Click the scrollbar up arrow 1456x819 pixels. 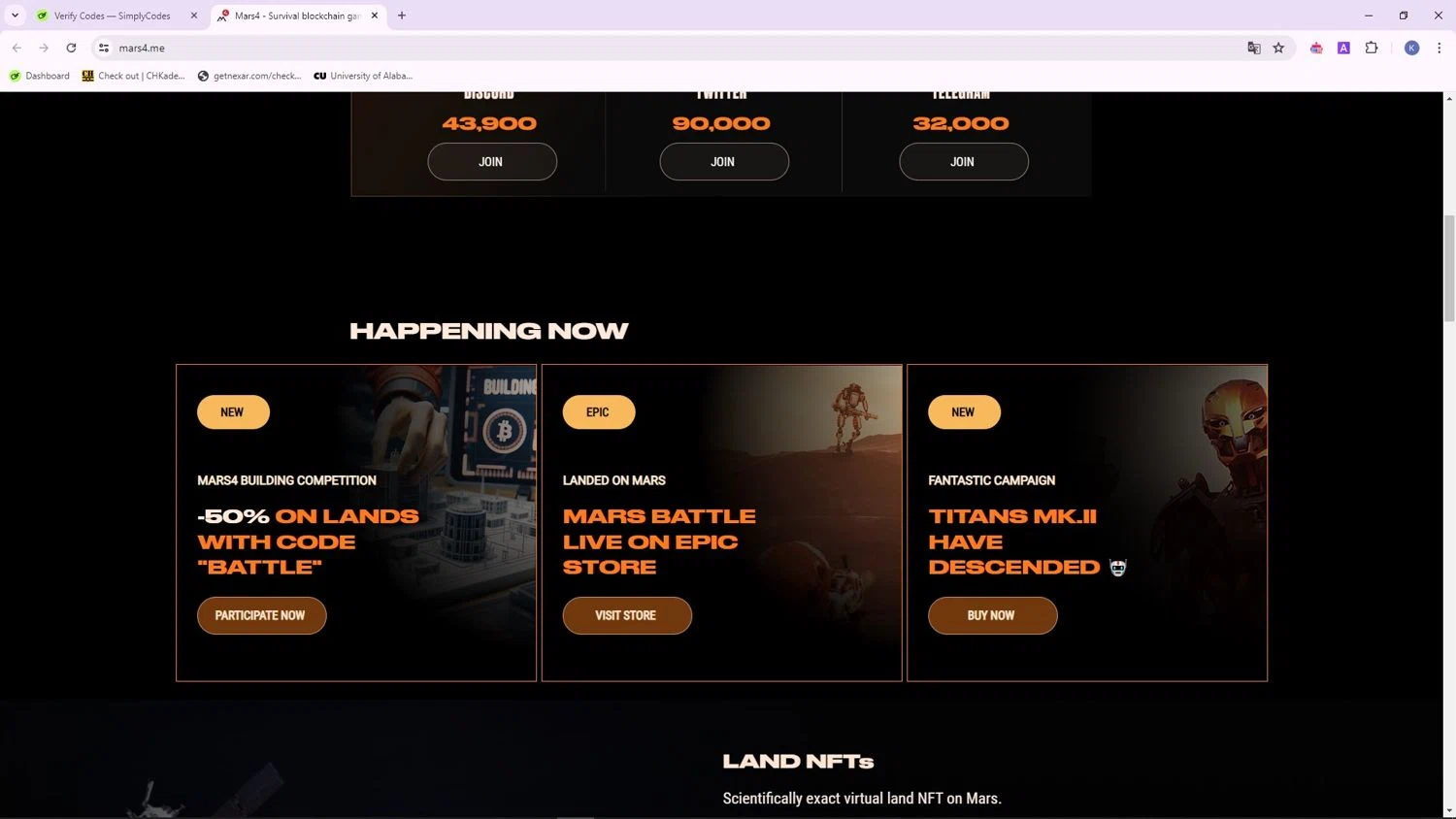click(1449, 99)
